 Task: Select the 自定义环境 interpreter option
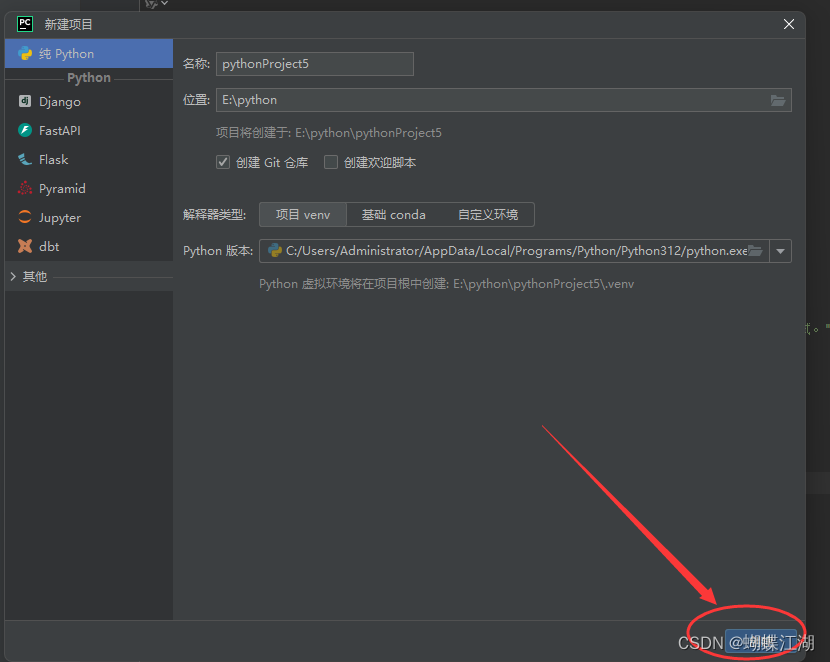pyautogui.click(x=489, y=214)
